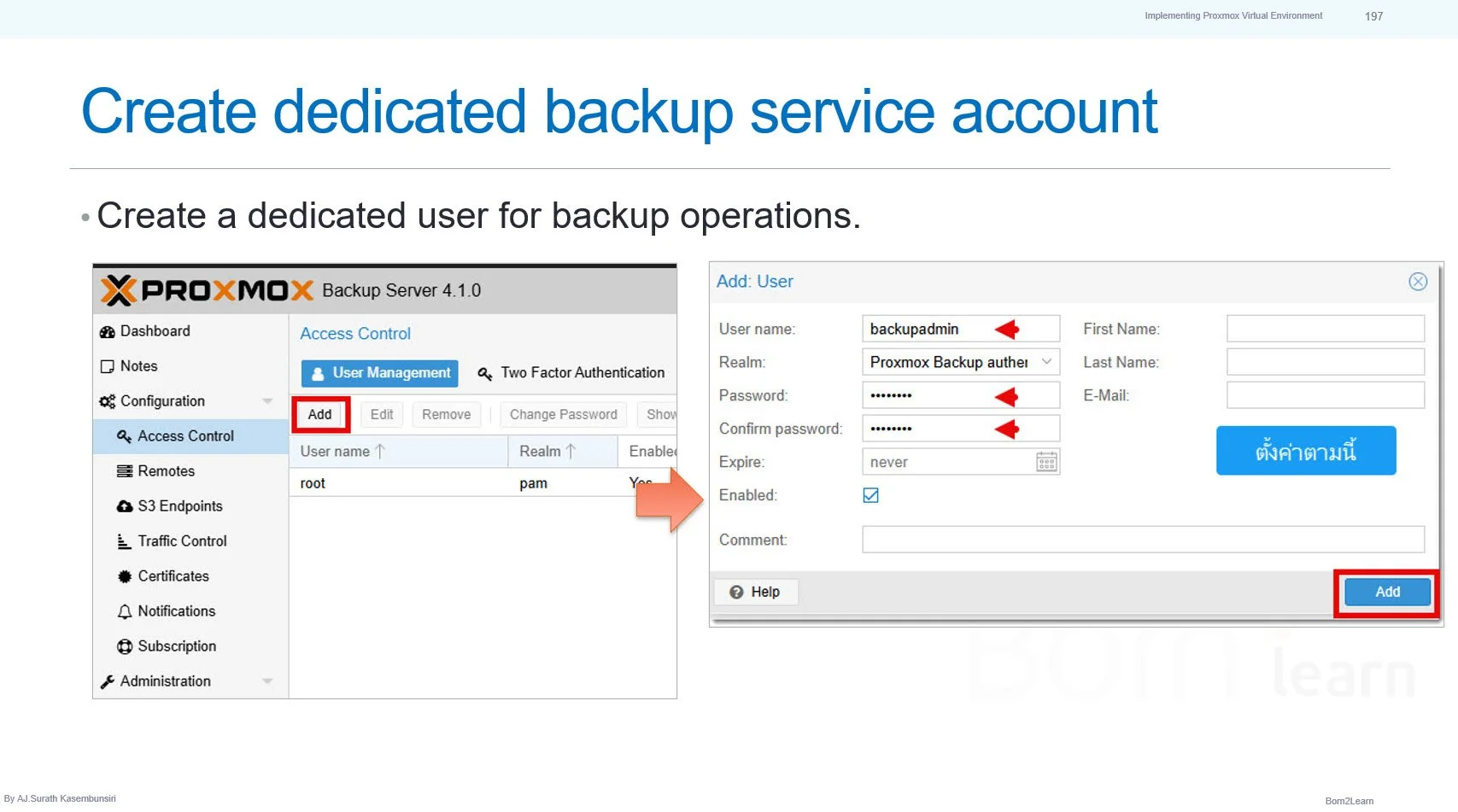Click the Remove user button
Viewport: 1458px width, 812px height.
point(447,415)
